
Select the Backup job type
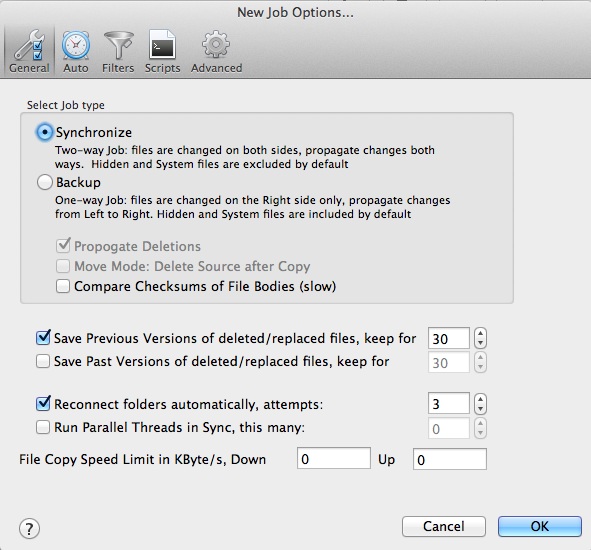[44, 182]
